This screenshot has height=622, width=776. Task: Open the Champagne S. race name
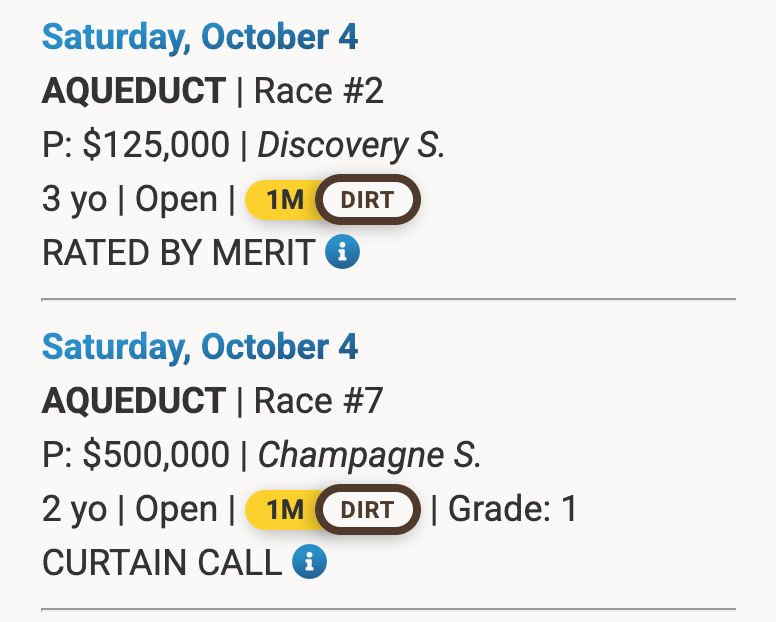(x=370, y=456)
